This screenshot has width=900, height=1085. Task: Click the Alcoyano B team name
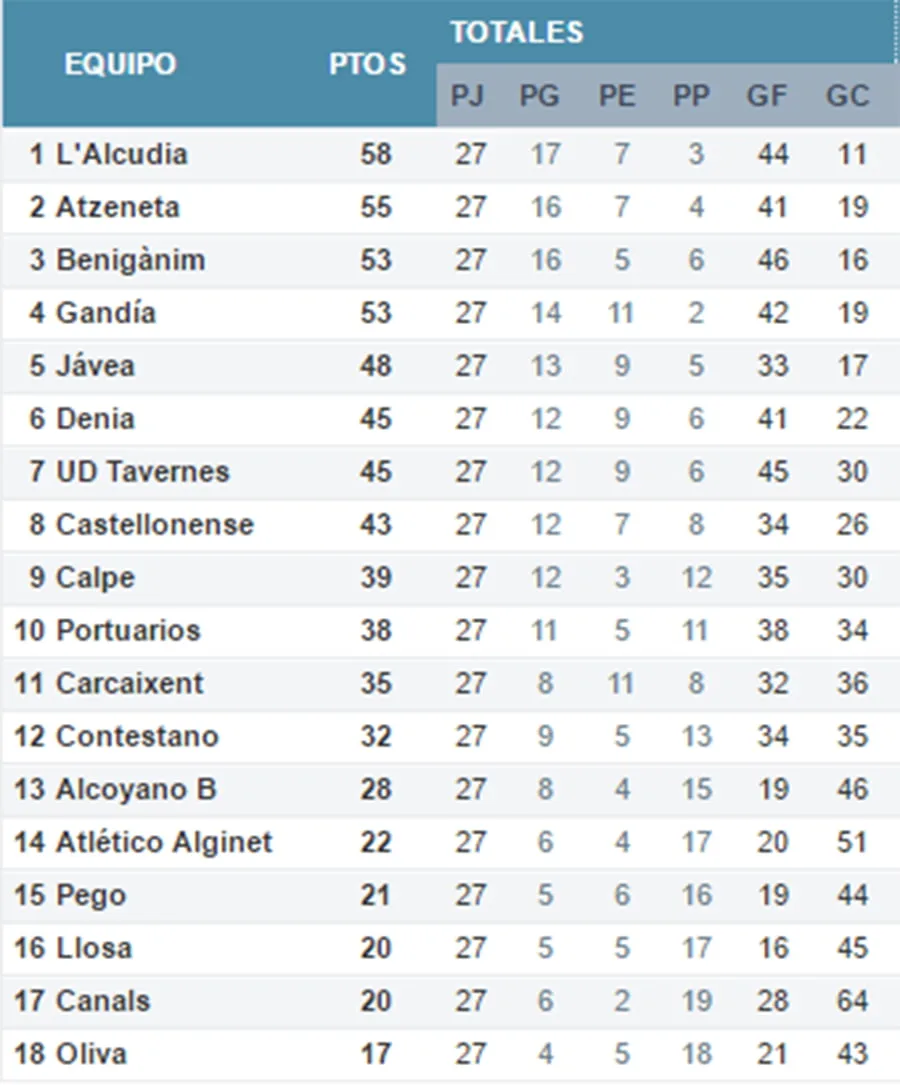pyautogui.click(x=136, y=790)
